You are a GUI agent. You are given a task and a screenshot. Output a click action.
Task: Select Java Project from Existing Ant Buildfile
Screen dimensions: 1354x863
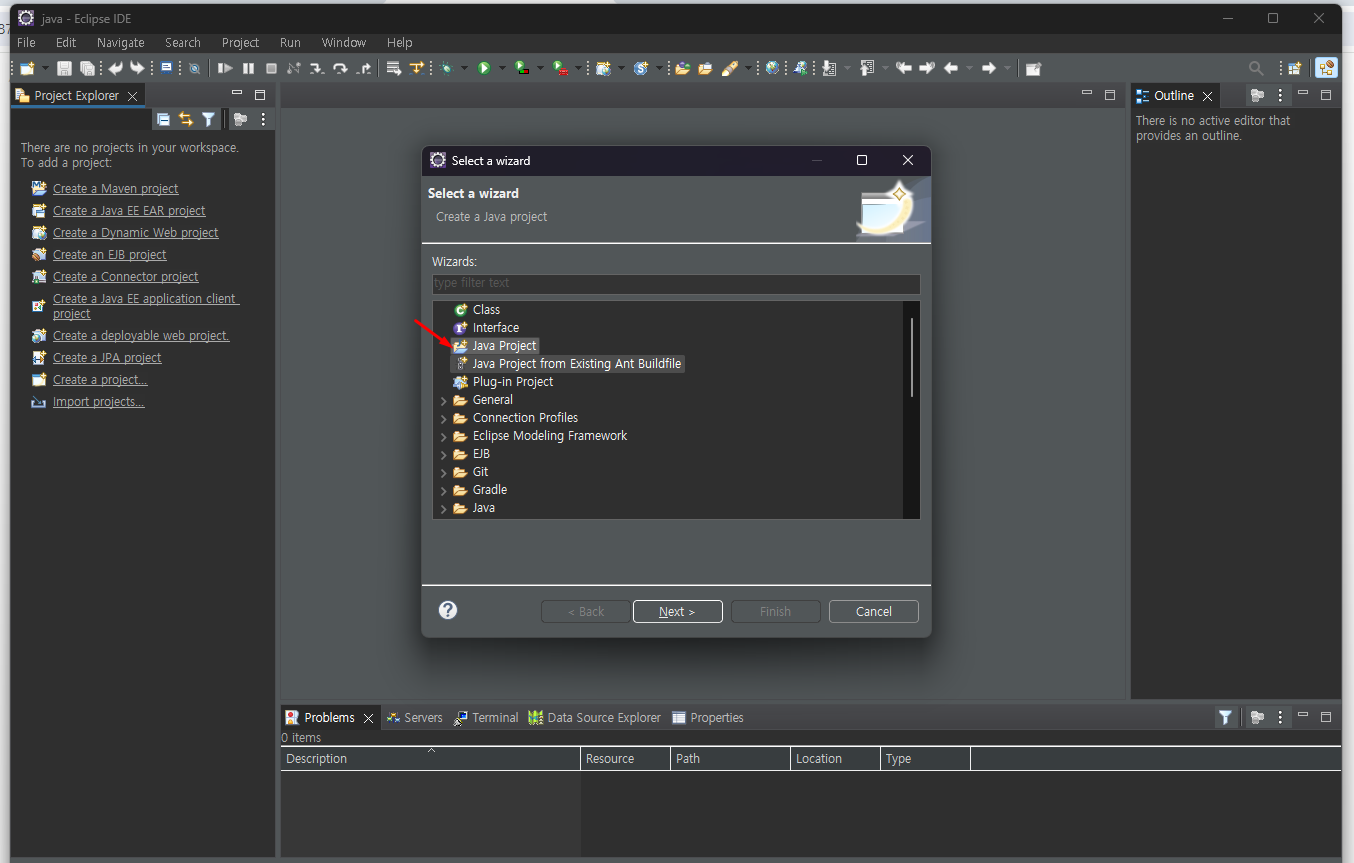577,364
